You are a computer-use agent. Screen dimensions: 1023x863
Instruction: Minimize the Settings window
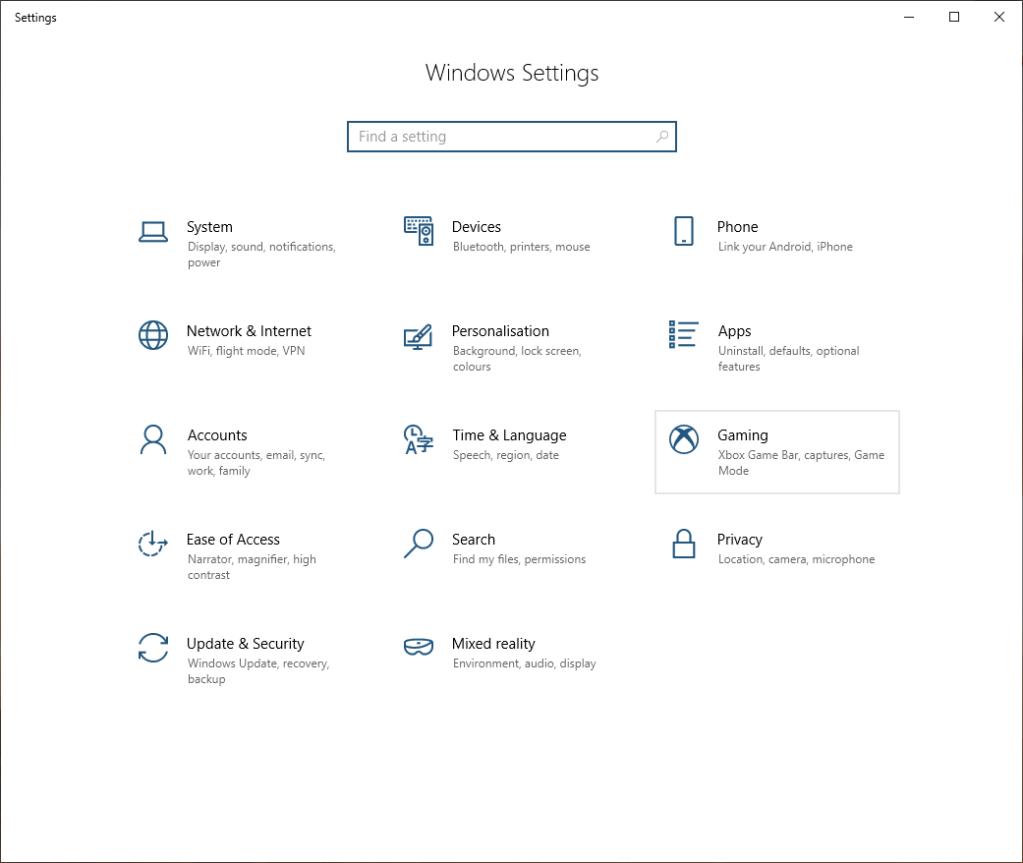click(x=909, y=17)
